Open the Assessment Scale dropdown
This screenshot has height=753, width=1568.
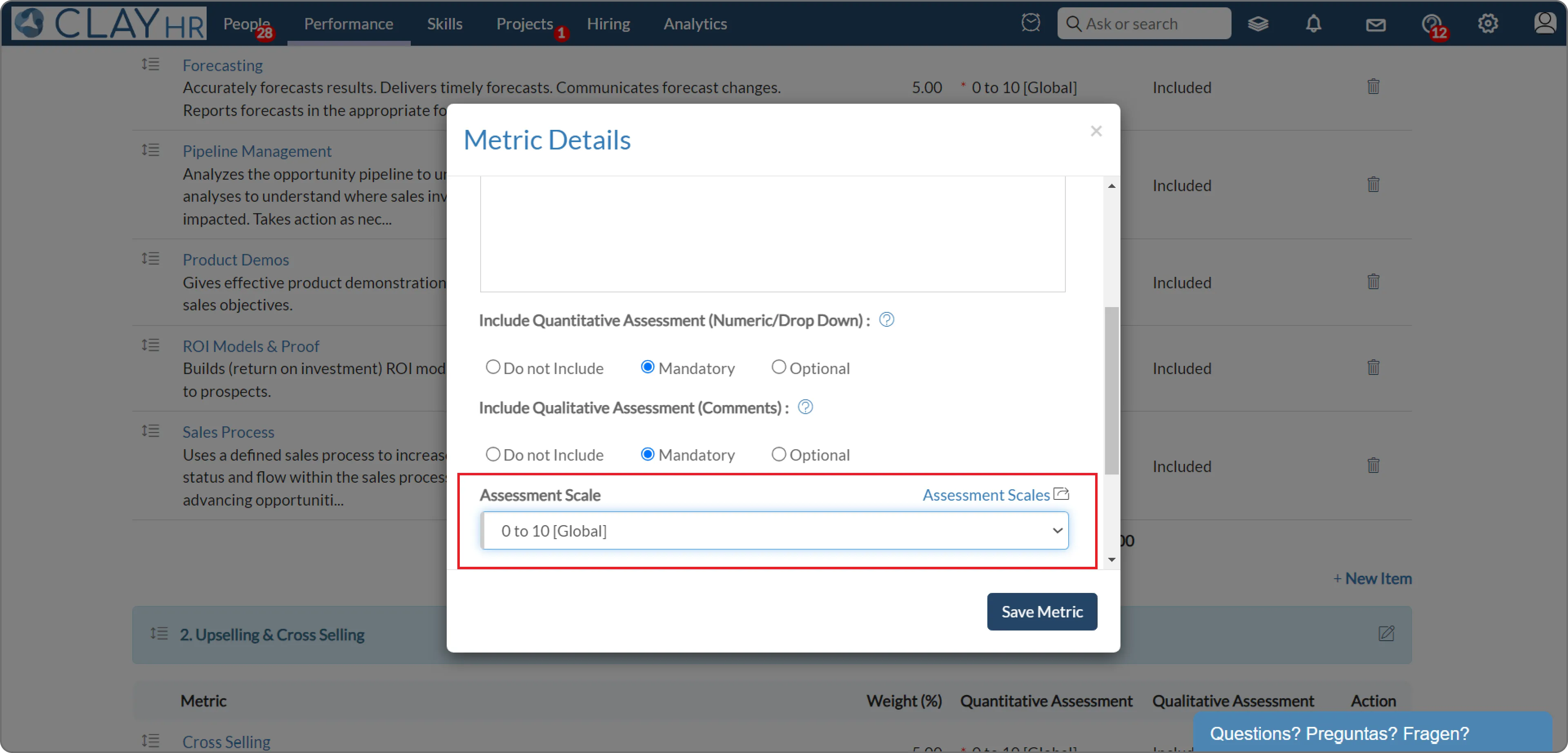[x=774, y=530]
